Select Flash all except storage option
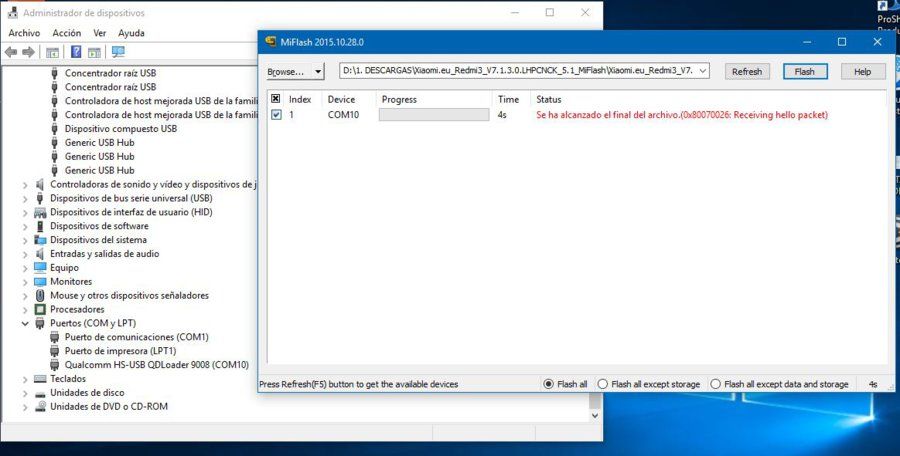This screenshot has height=456, width=900. click(602, 384)
